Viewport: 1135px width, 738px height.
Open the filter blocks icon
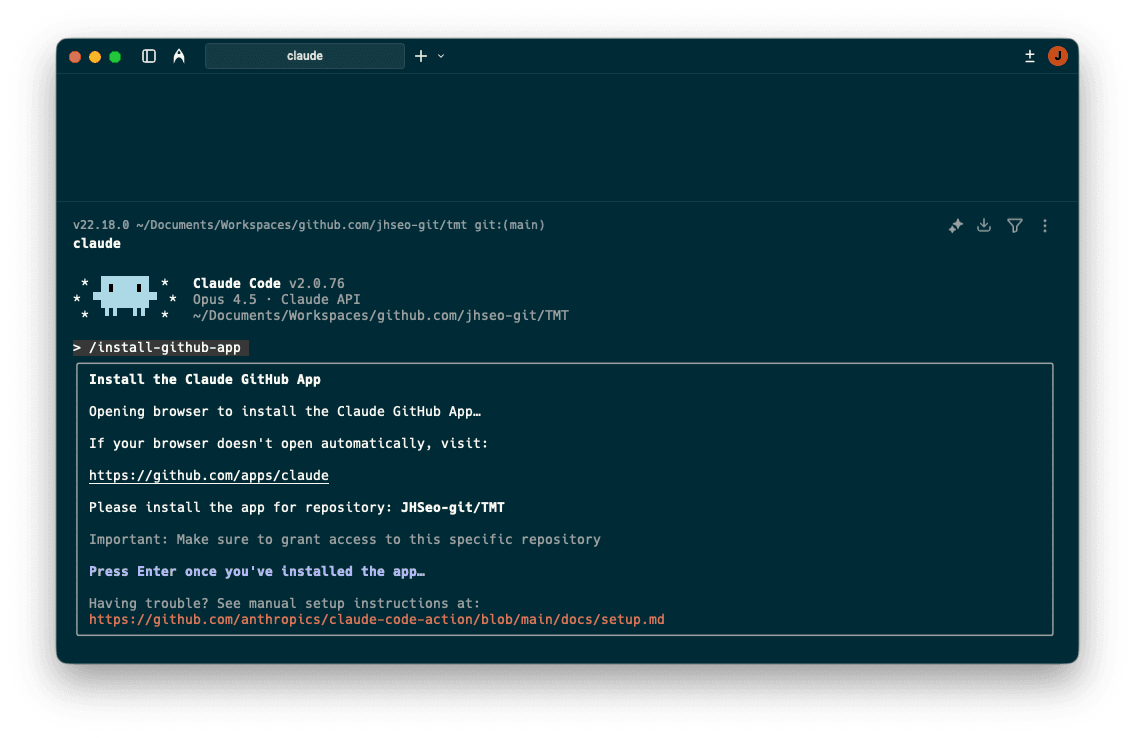click(x=1015, y=226)
